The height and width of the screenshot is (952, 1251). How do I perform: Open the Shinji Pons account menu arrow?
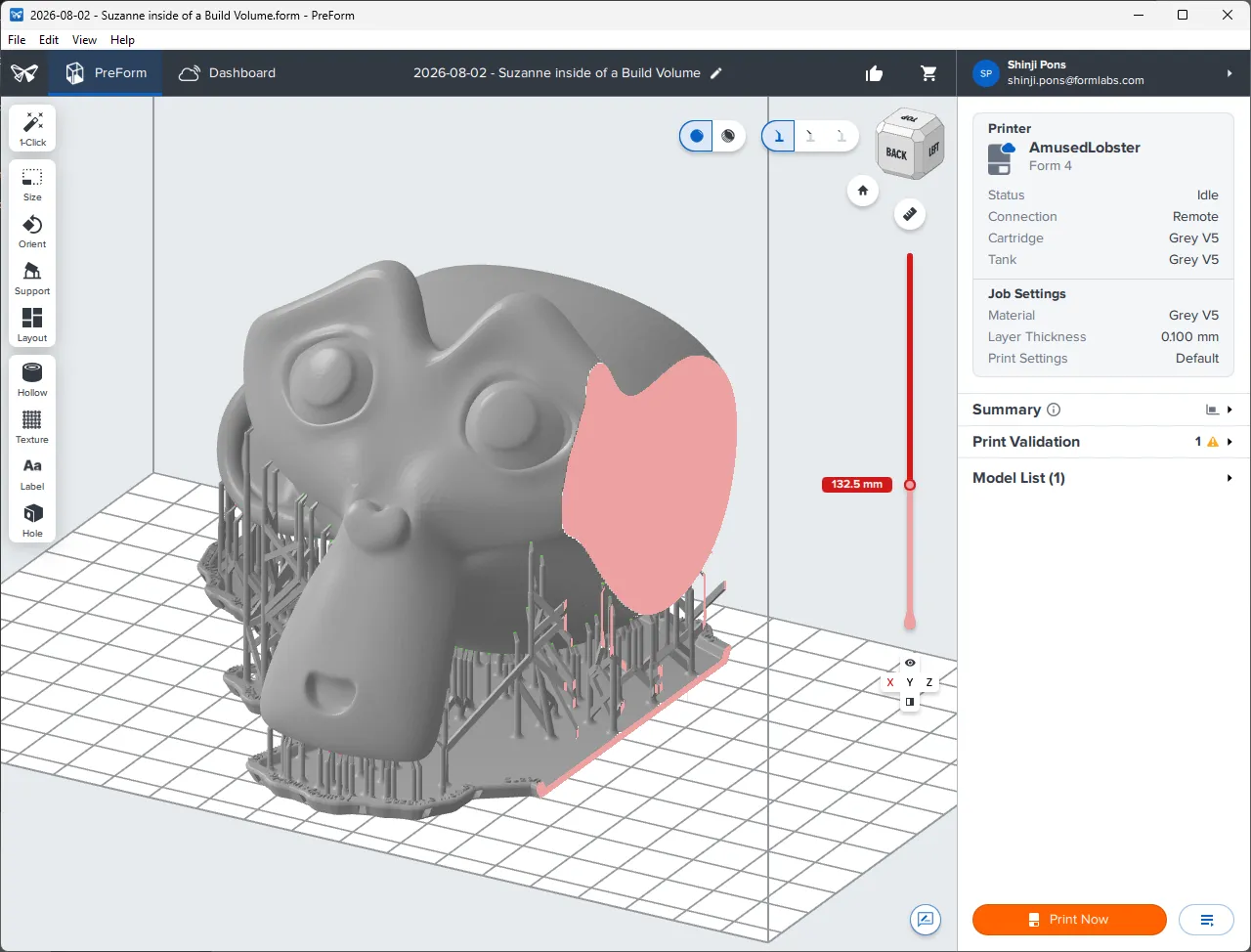point(1229,73)
